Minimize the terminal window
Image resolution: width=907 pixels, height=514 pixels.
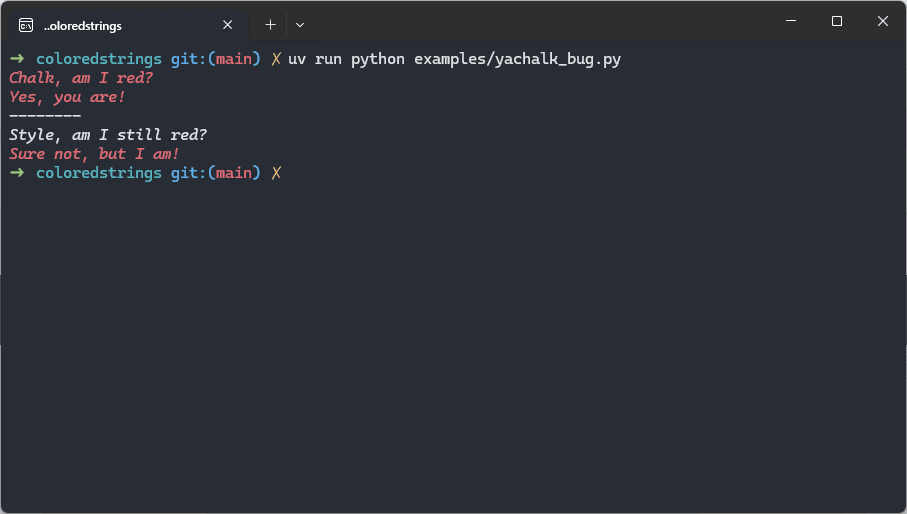[x=791, y=21]
